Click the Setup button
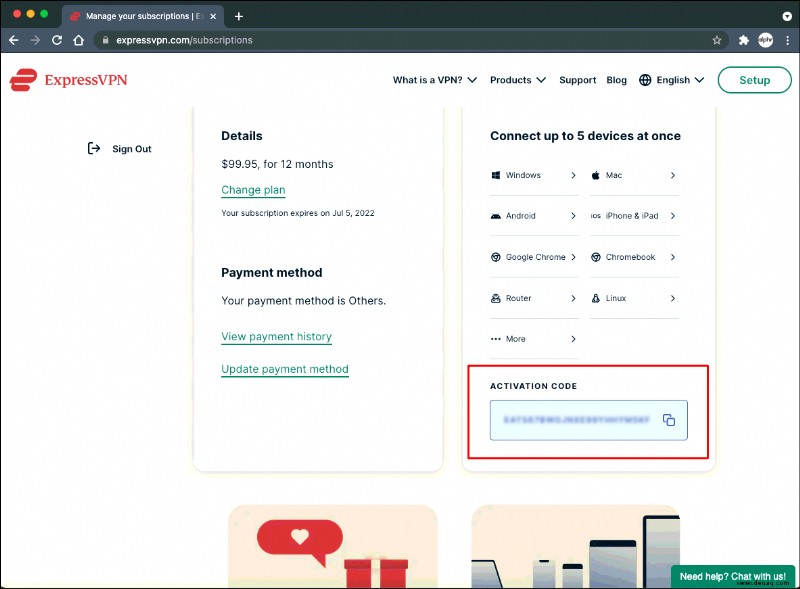The image size is (800, 589). pyautogui.click(x=755, y=80)
